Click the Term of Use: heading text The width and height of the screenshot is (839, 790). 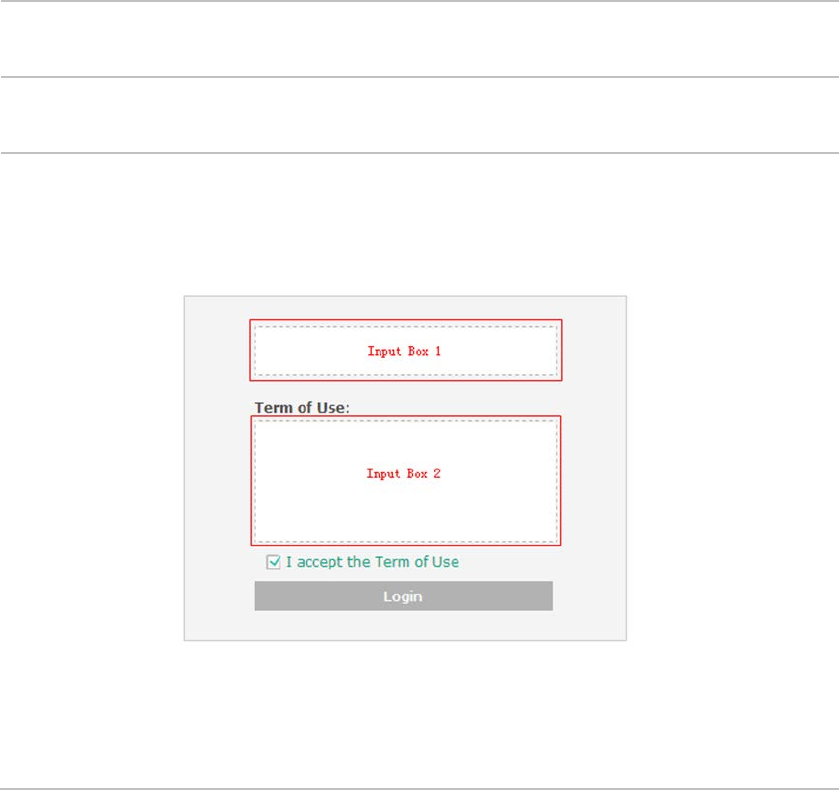pyautogui.click(x=302, y=408)
